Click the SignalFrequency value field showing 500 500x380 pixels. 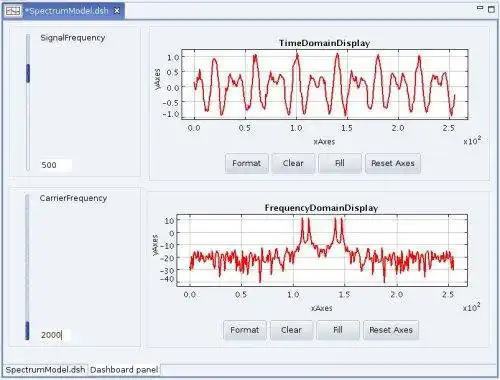point(56,165)
